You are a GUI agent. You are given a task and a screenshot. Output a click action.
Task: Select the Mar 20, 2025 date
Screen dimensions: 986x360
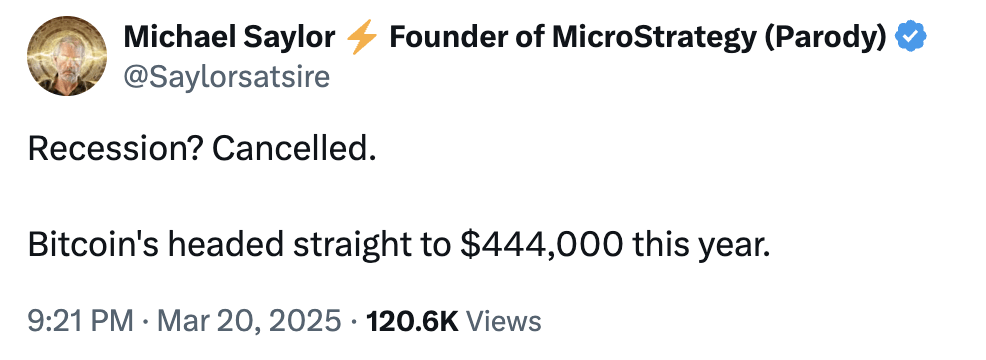[248, 321]
